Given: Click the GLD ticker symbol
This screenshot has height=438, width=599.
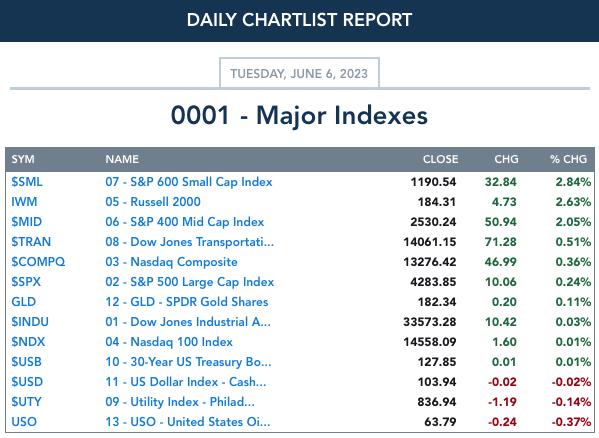Looking at the screenshot, I should 23,302.
